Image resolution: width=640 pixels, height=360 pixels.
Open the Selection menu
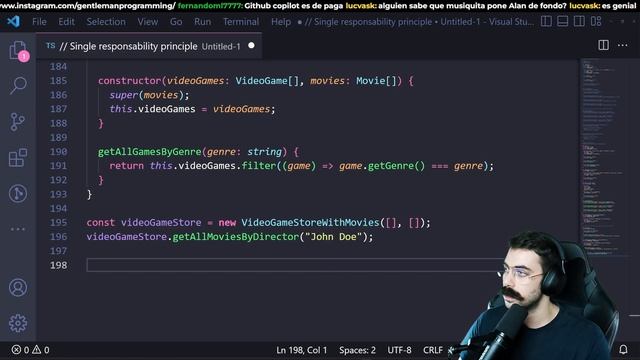[106, 22]
